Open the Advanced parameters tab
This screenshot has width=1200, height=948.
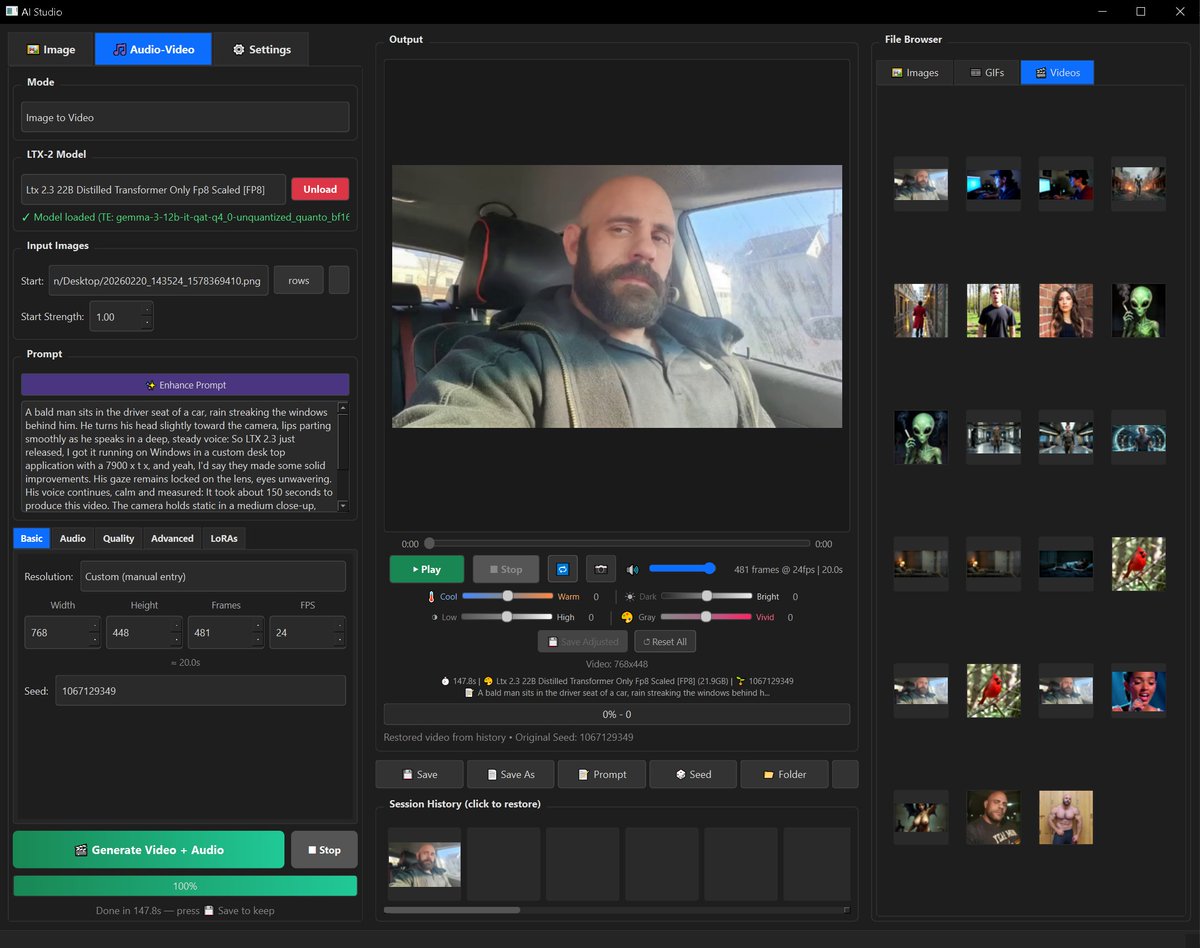172,538
